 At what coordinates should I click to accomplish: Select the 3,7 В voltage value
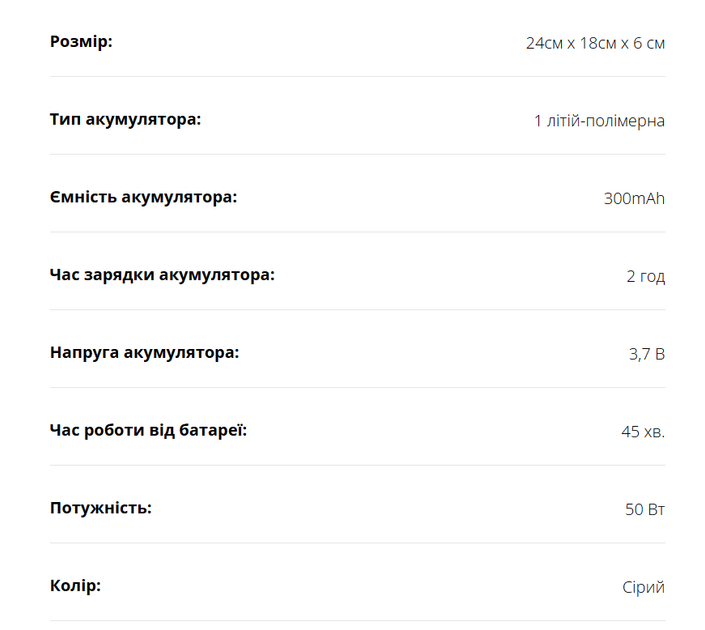(x=647, y=354)
